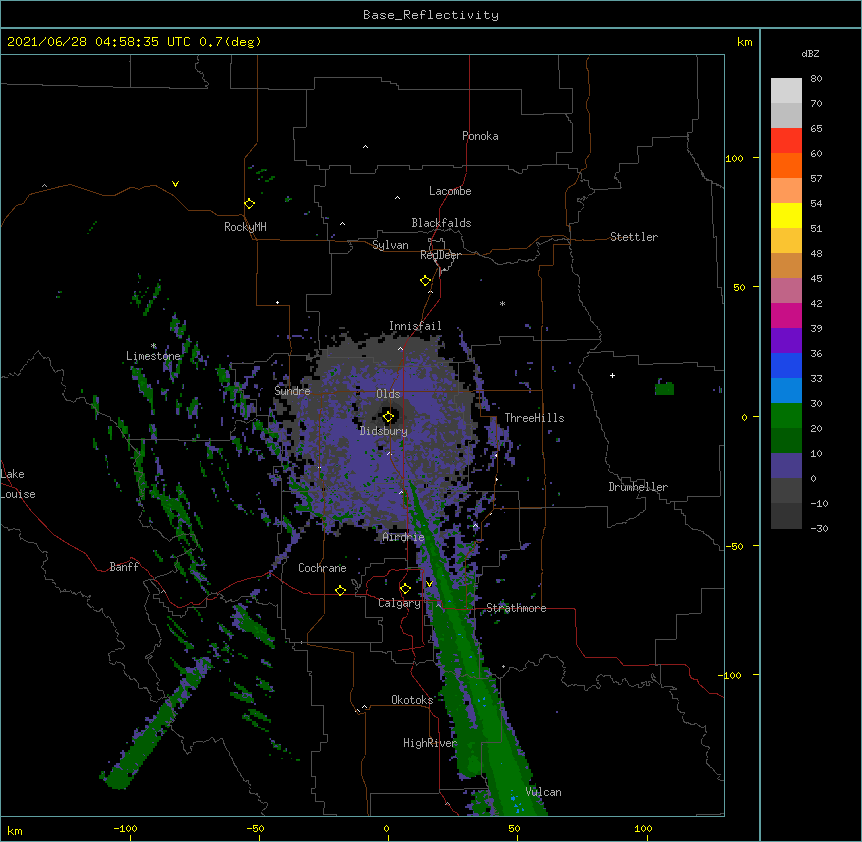Click the ThreeHills town label
Screen dimensions: 862x842
pyautogui.click(x=534, y=418)
